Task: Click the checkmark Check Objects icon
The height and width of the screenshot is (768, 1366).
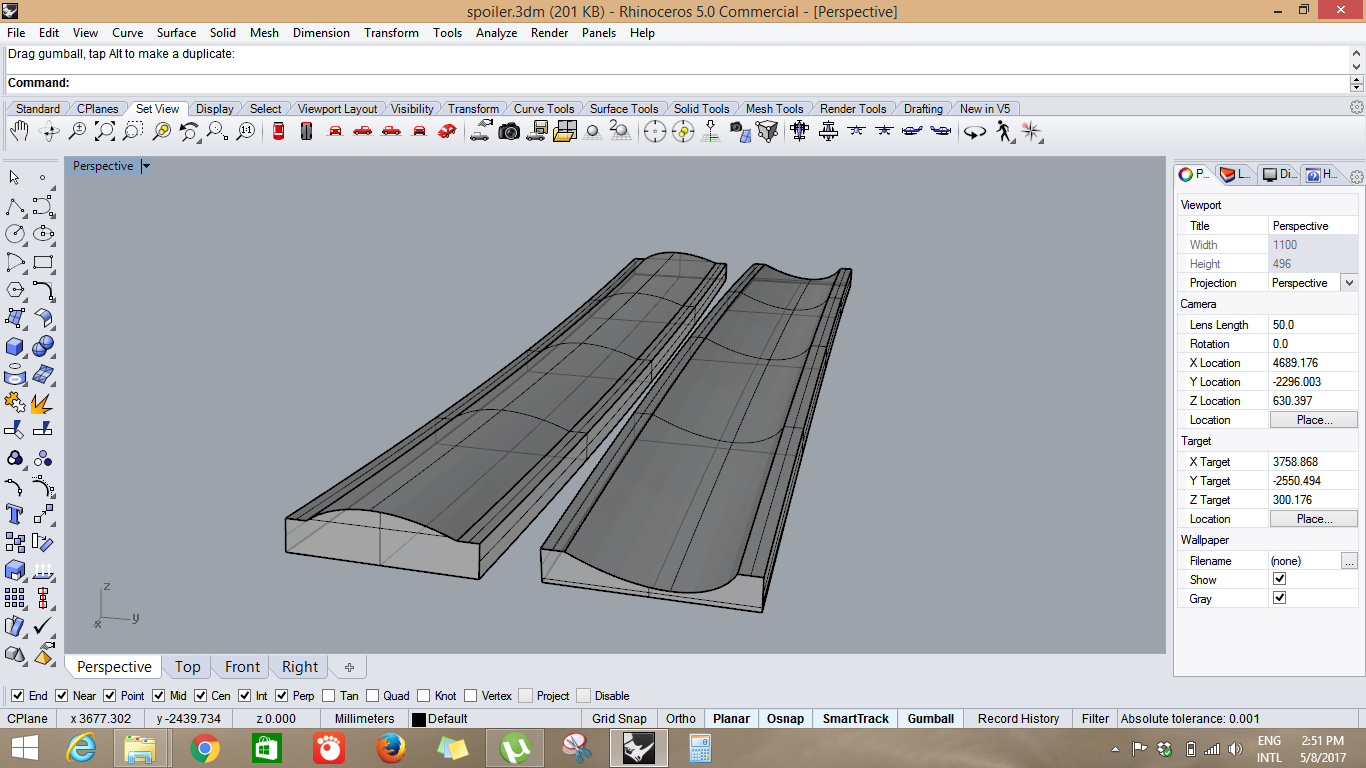Action: point(43,626)
